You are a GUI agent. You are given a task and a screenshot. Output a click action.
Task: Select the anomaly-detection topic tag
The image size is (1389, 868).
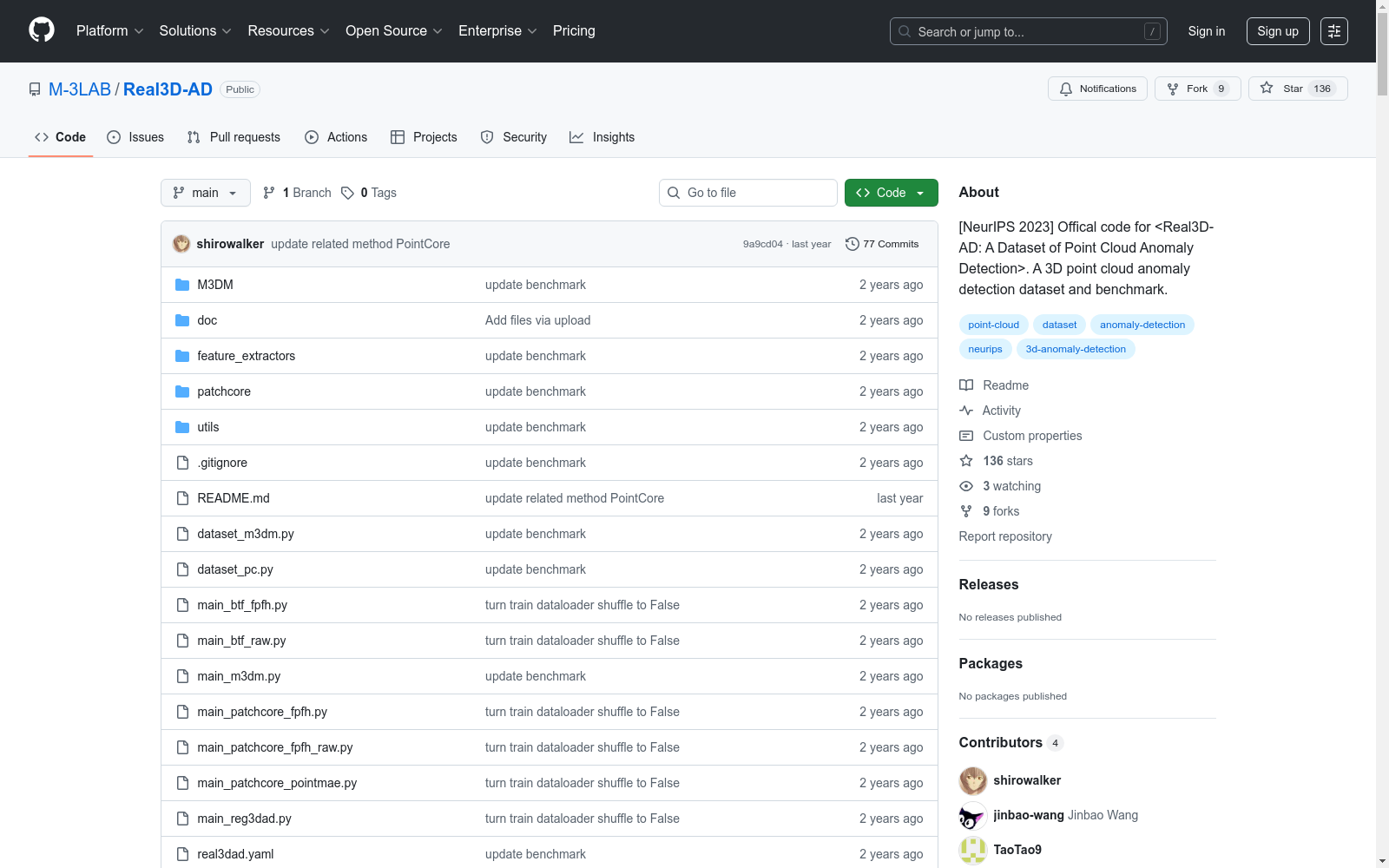point(1142,325)
